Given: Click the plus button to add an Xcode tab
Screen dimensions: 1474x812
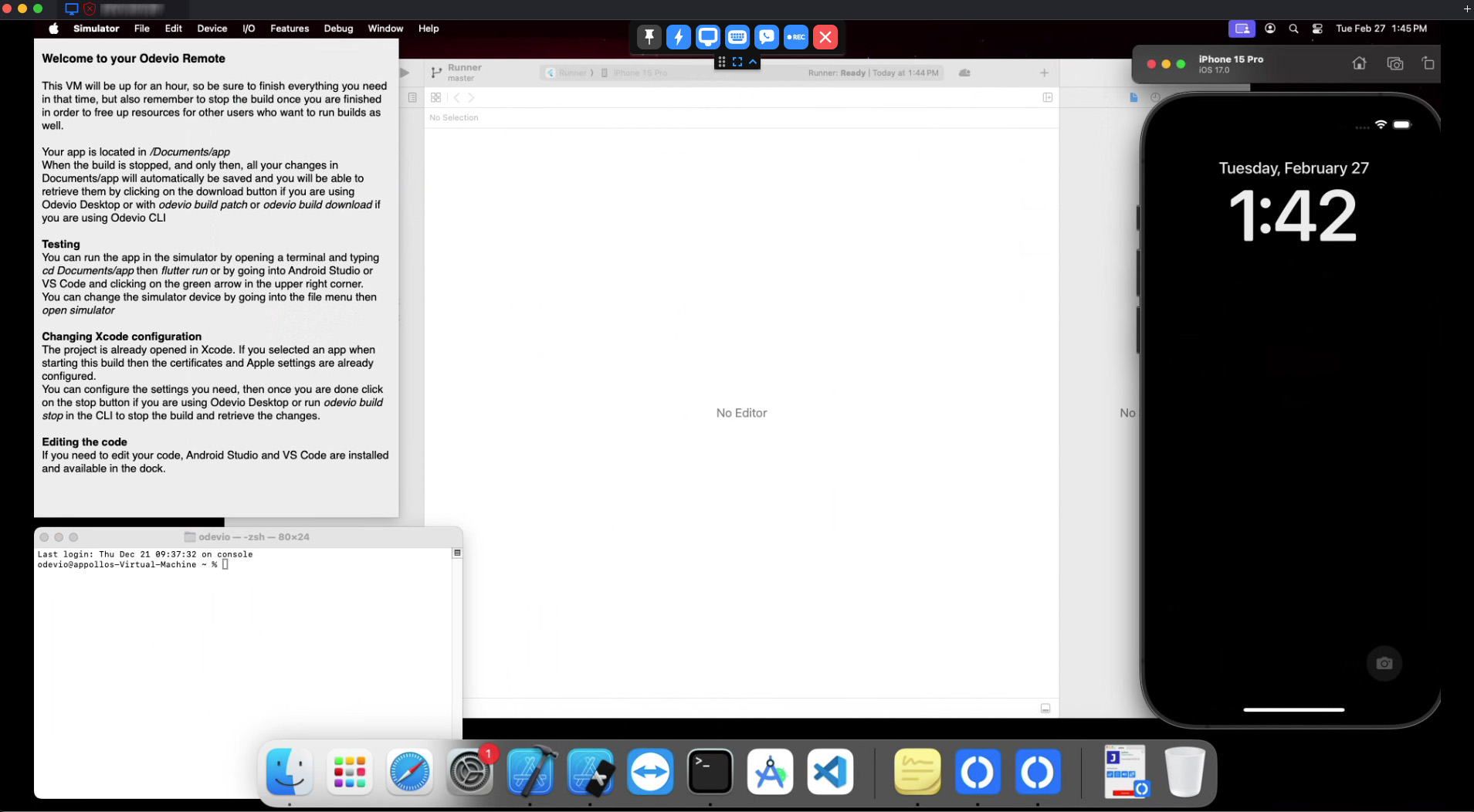Looking at the screenshot, I should point(1044,73).
